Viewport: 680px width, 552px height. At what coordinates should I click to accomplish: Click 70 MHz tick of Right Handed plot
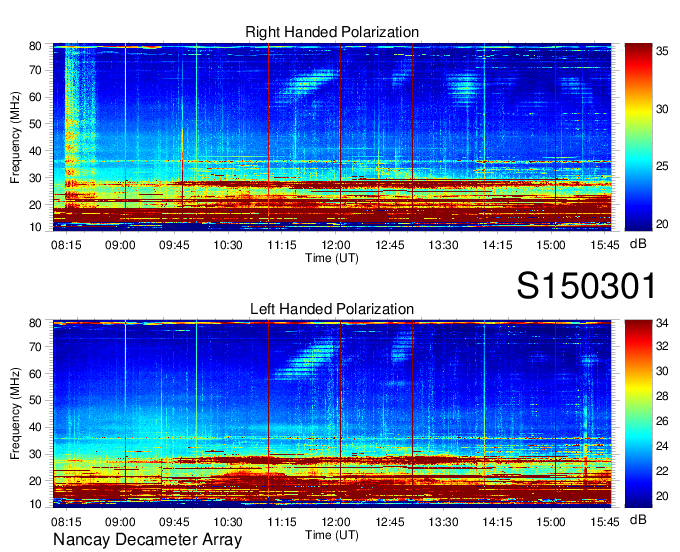click(x=36, y=70)
